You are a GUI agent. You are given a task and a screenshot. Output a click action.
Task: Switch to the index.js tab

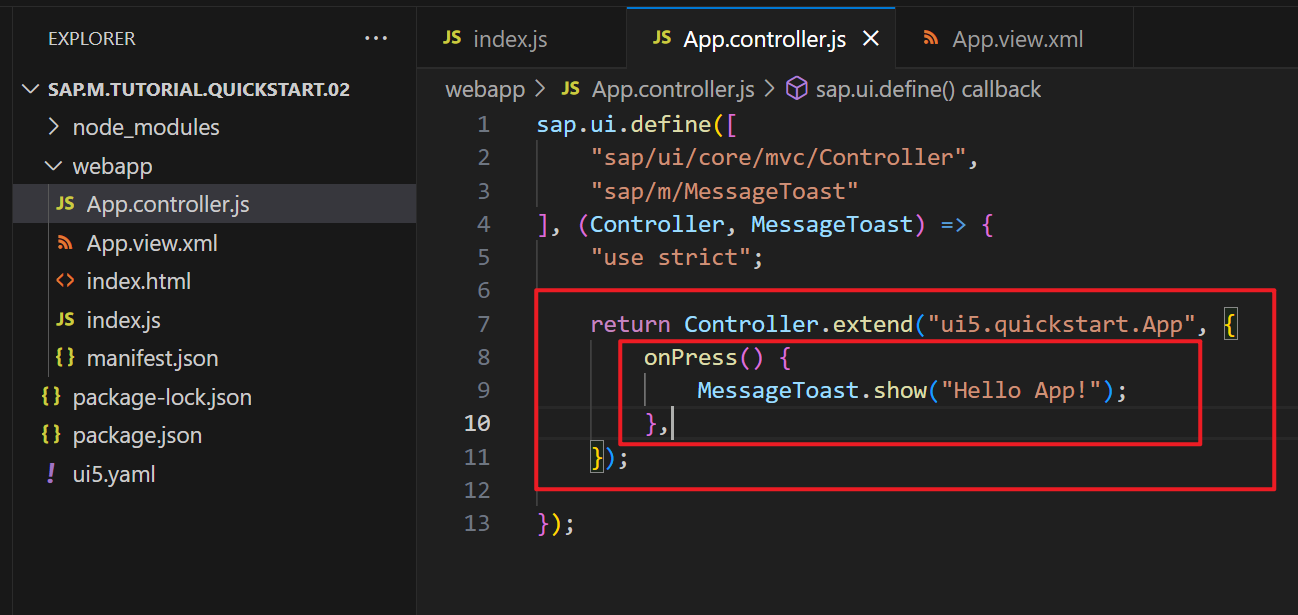(x=509, y=39)
